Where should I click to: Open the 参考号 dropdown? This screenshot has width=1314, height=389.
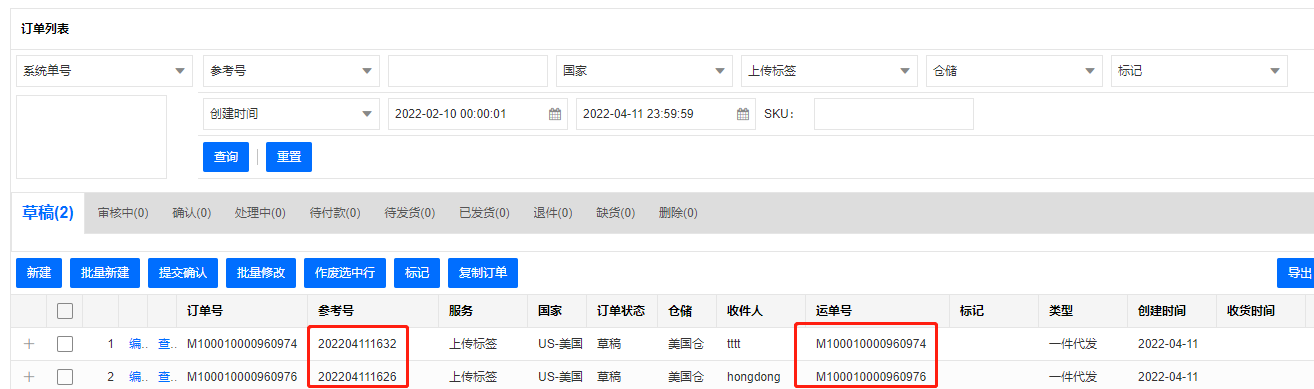click(291, 71)
